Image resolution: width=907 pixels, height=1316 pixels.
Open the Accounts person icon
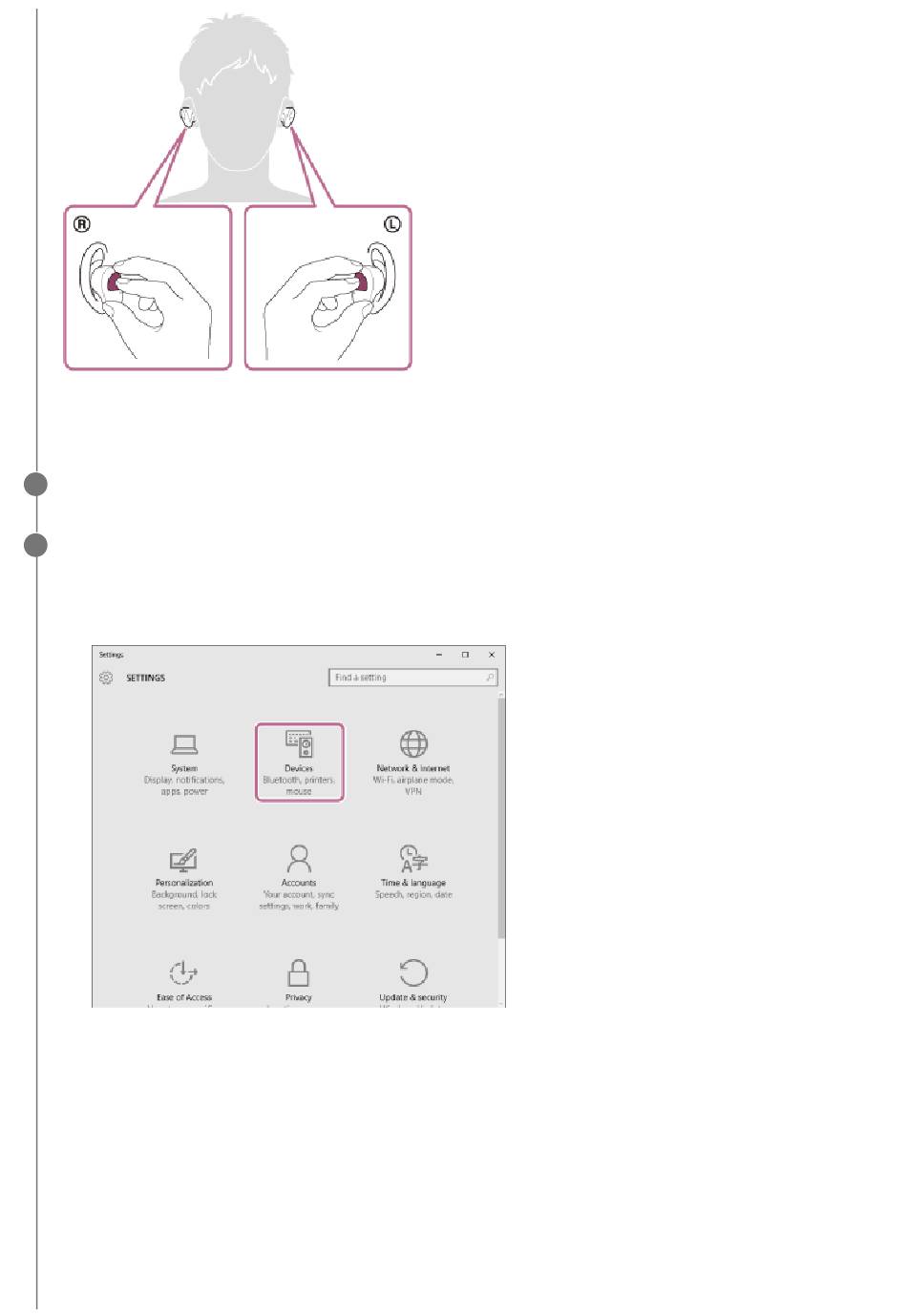click(299, 859)
